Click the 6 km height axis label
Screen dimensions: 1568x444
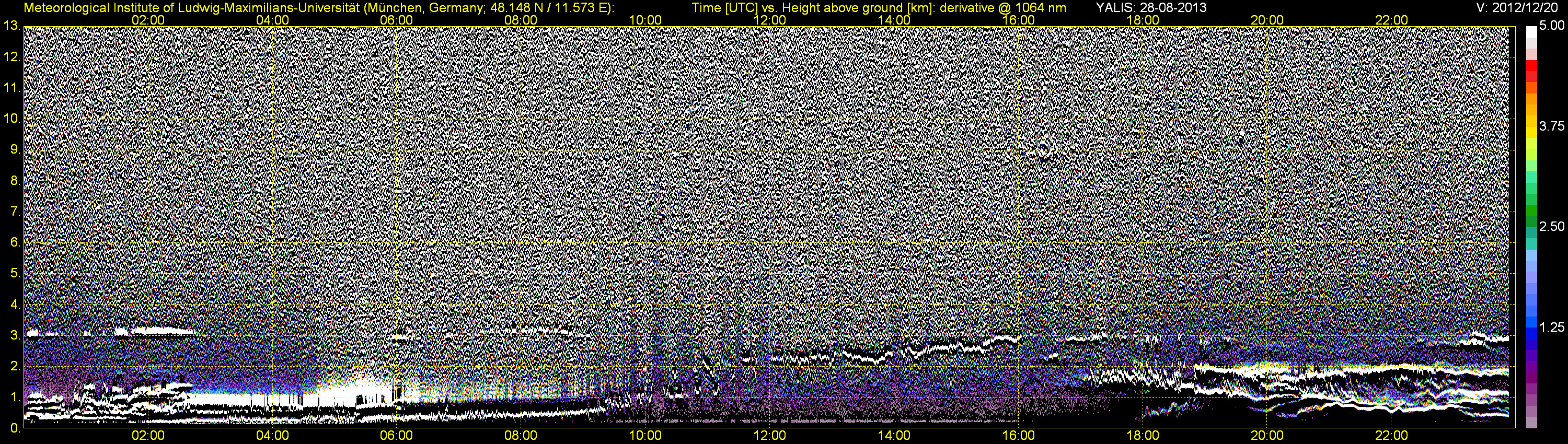click(x=15, y=243)
